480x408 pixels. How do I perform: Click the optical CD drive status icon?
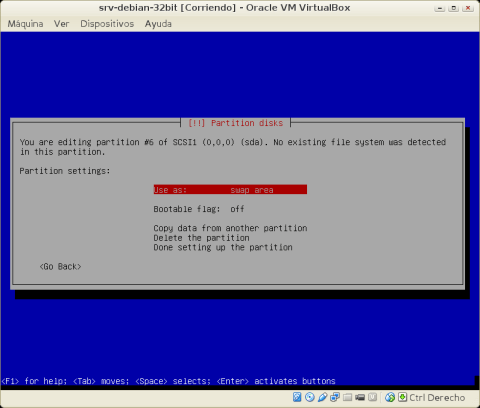click(x=310, y=397)
